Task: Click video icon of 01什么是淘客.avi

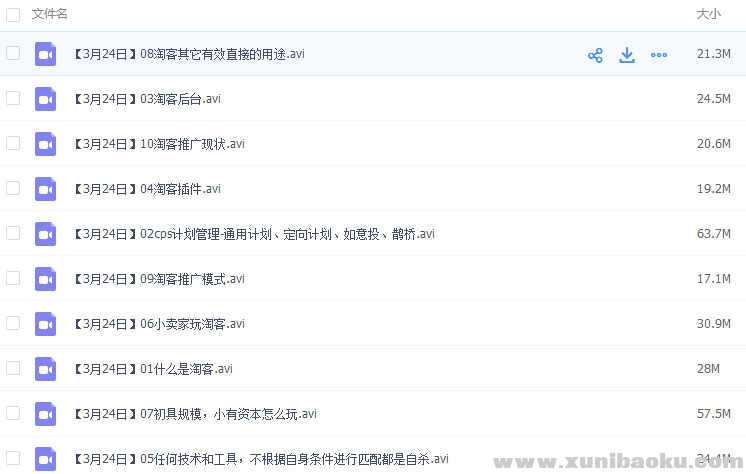Action: (x=45, y=369)
